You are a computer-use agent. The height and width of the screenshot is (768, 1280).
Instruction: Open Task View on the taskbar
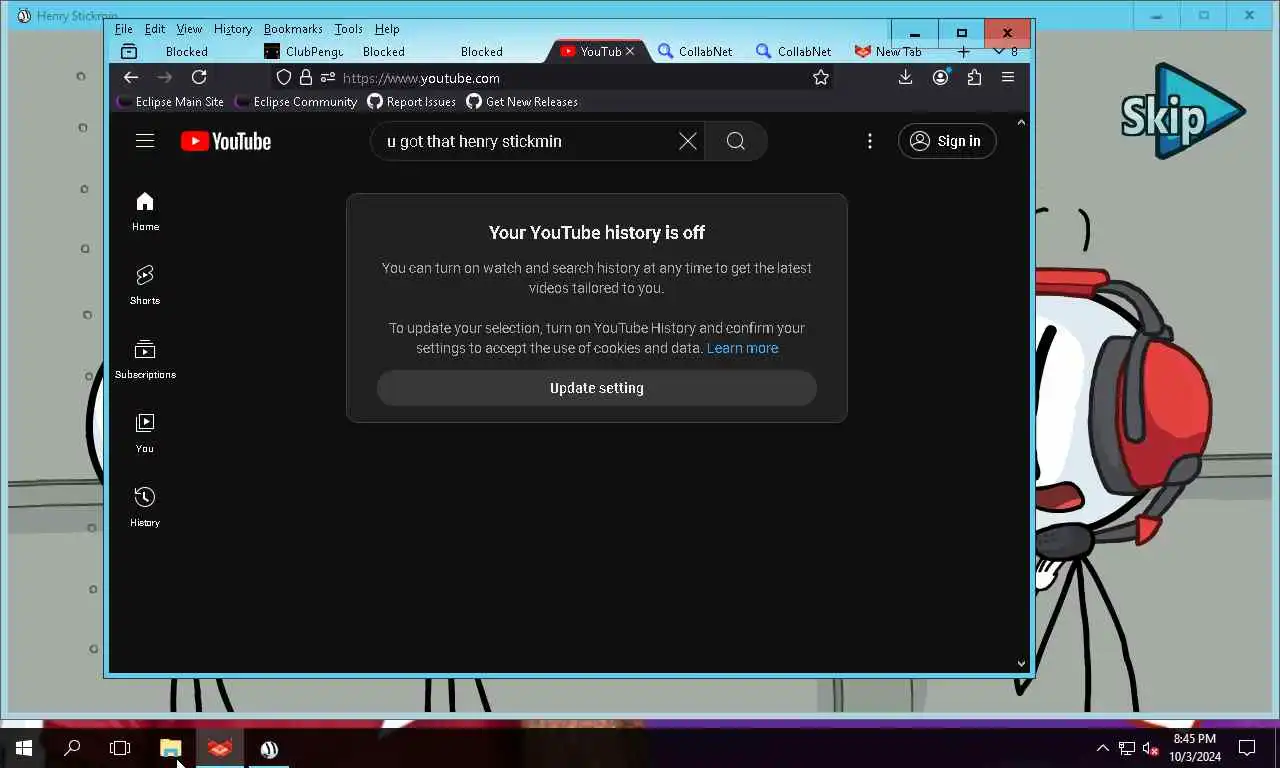click(x=120, y=748)
